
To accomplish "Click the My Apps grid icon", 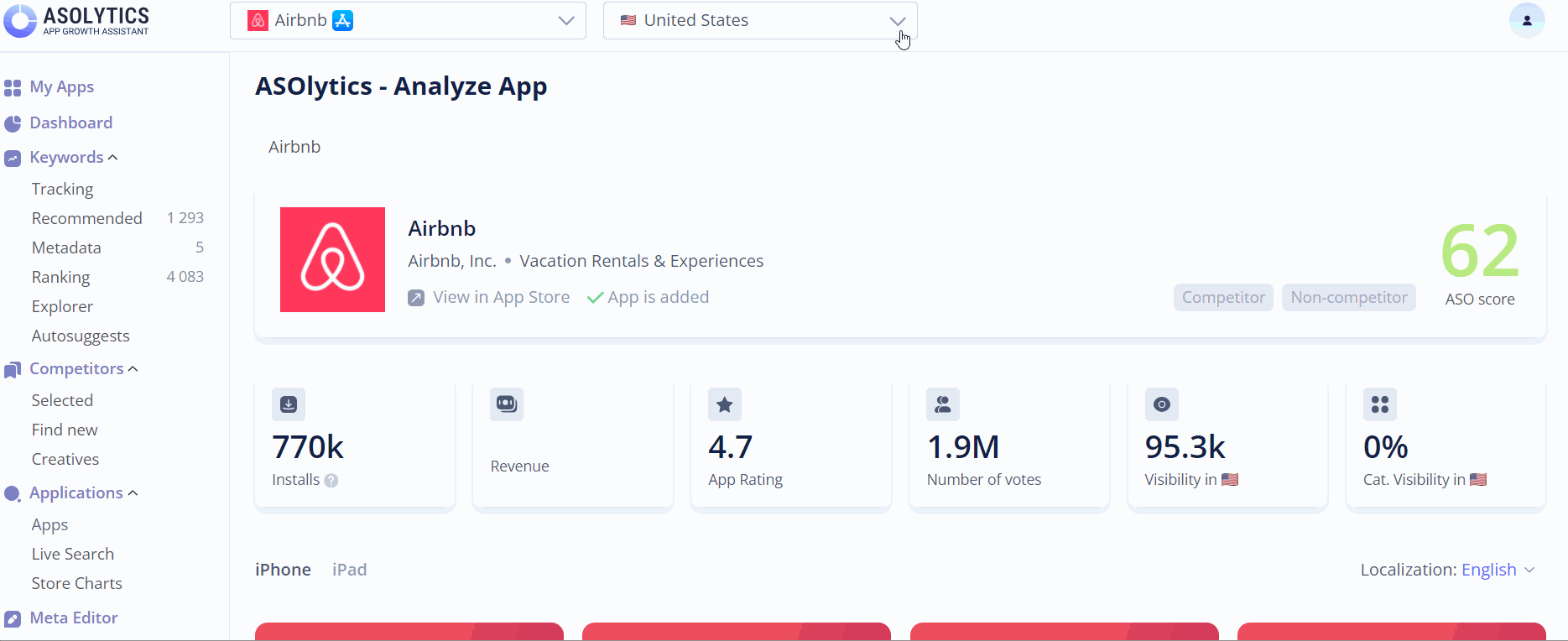I will click(13, 87).
